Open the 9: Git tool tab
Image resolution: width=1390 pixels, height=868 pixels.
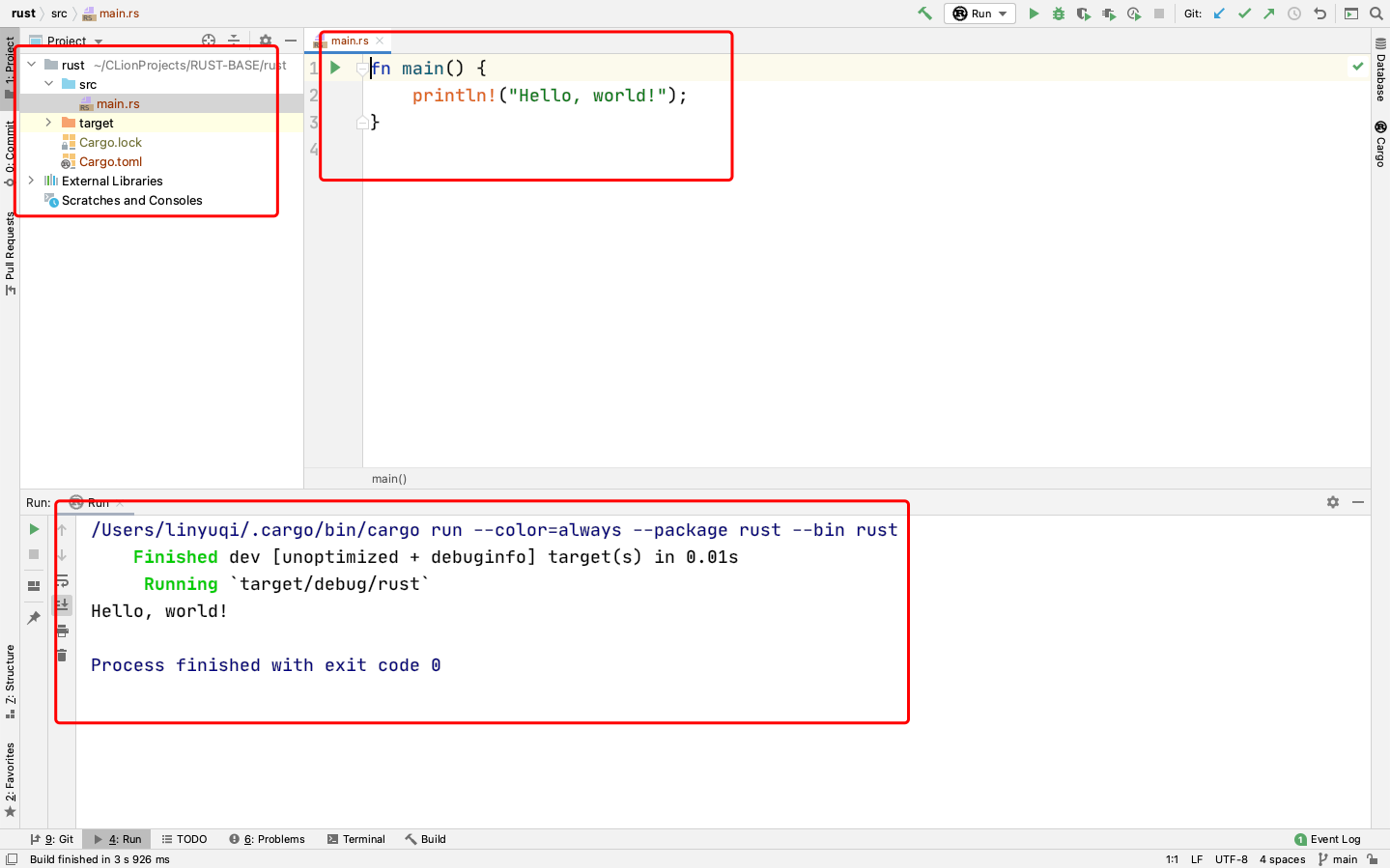pyautogui.click(x=51, y=839)
